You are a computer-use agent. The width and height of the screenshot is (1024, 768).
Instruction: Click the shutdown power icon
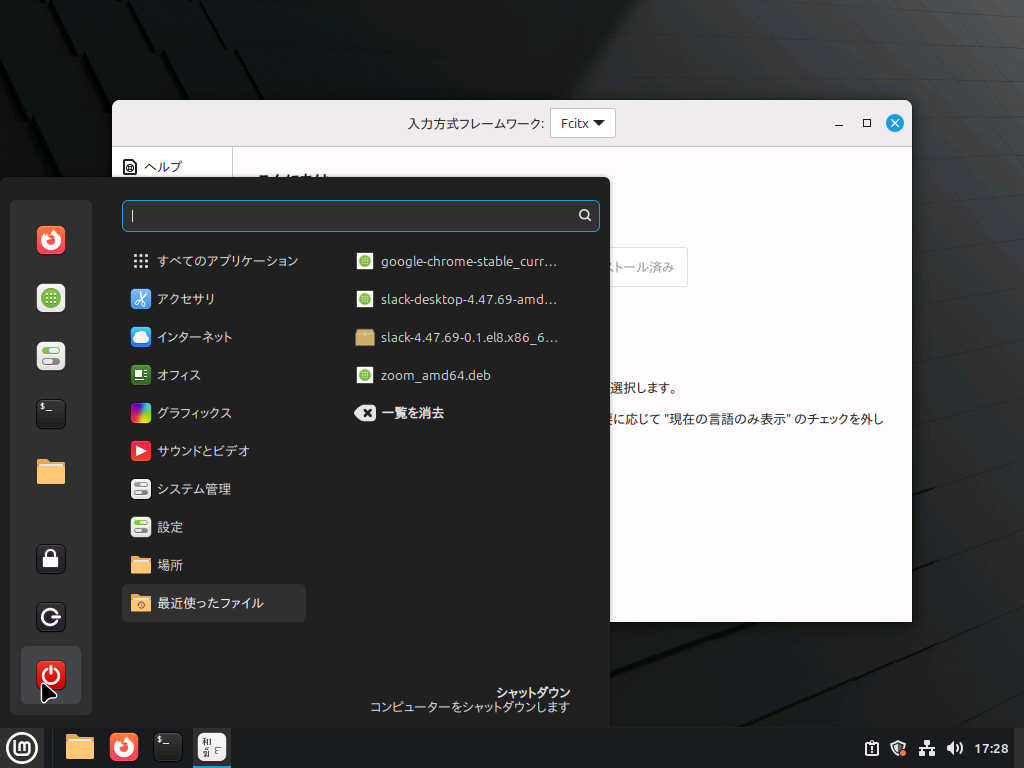(x=51, y=675)
